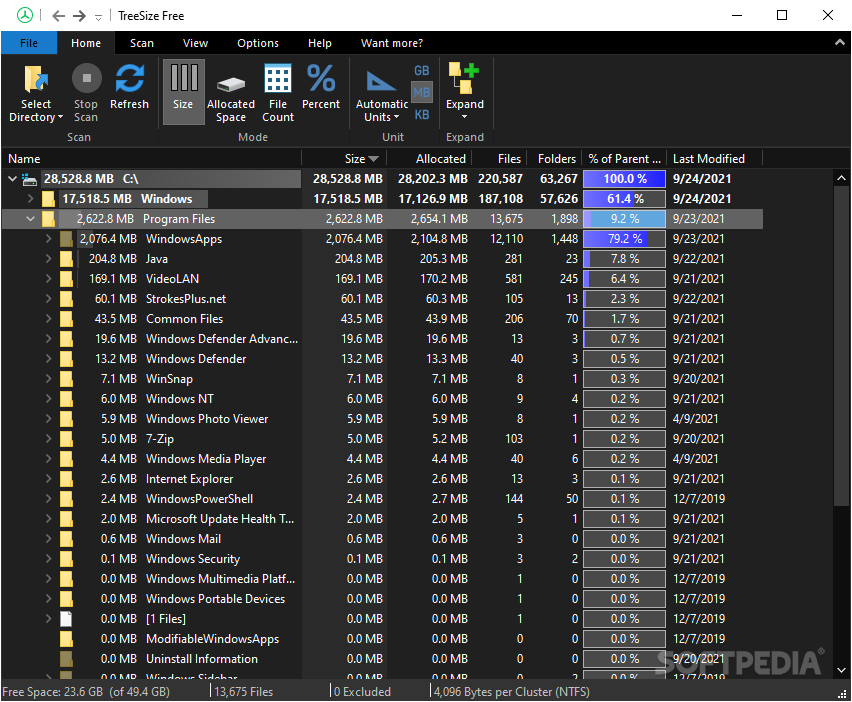The image size is (852, 702).
Task: Click the [1 Files] file icon
Action: [66, 619]
